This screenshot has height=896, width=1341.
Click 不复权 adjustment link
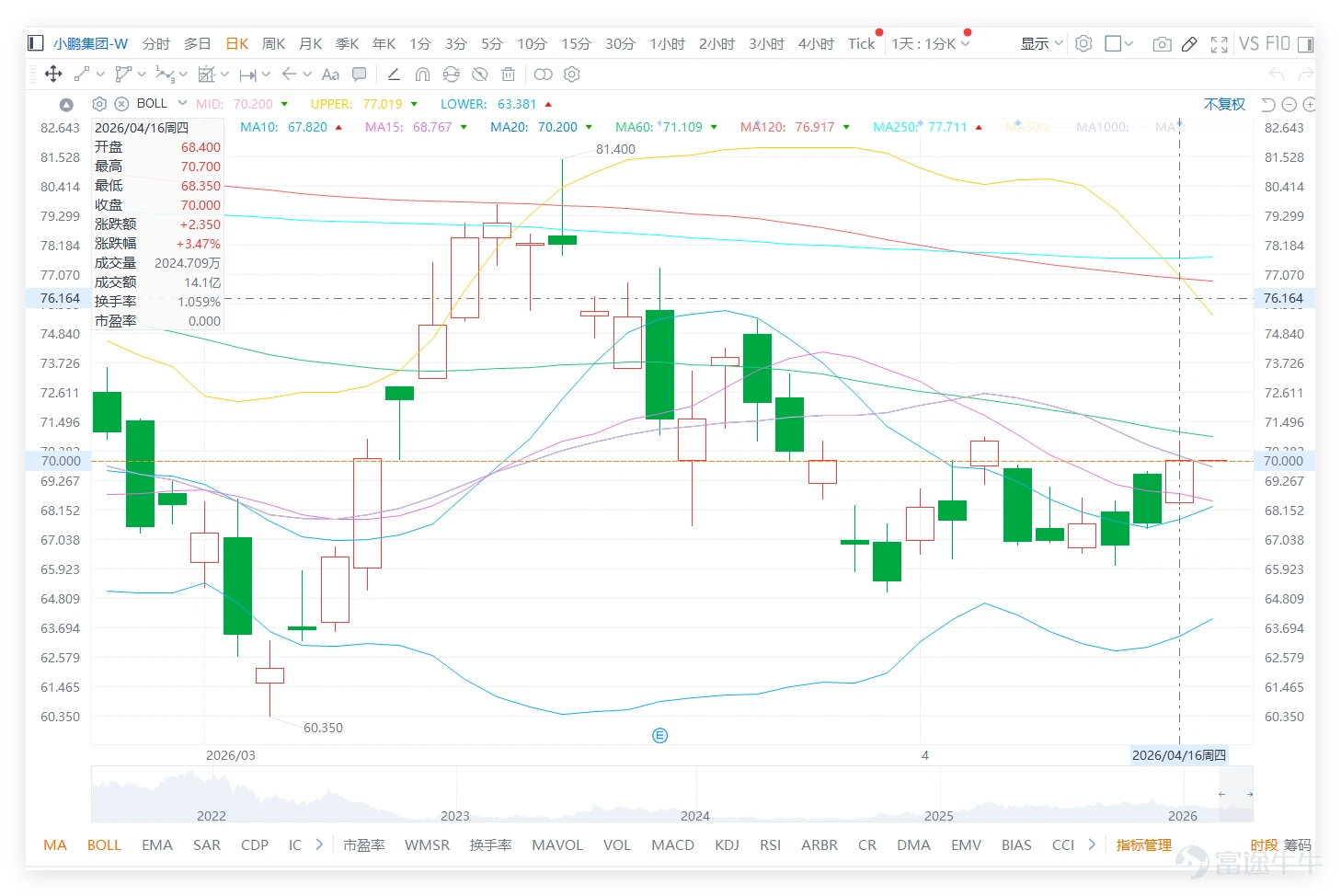pos(1224,104)
